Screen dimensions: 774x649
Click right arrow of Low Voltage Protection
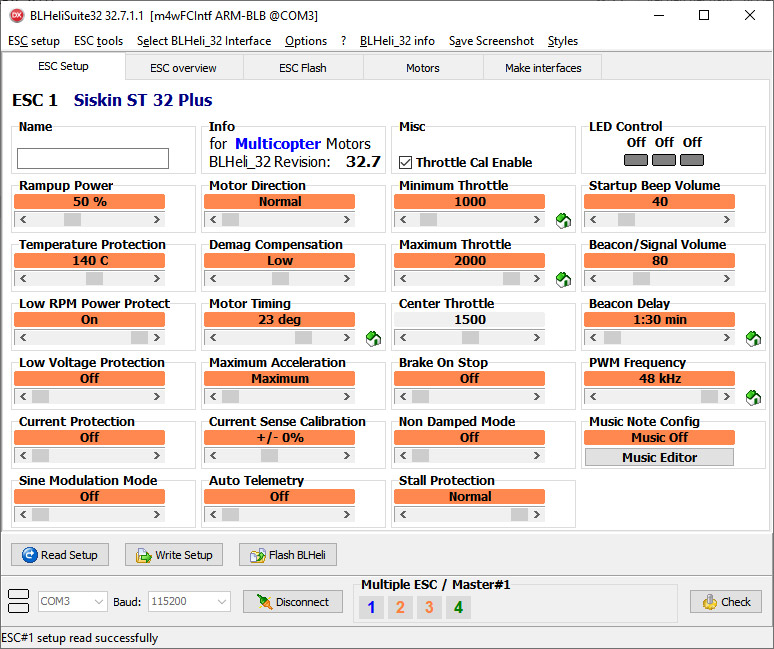click(x=156, y=397)
